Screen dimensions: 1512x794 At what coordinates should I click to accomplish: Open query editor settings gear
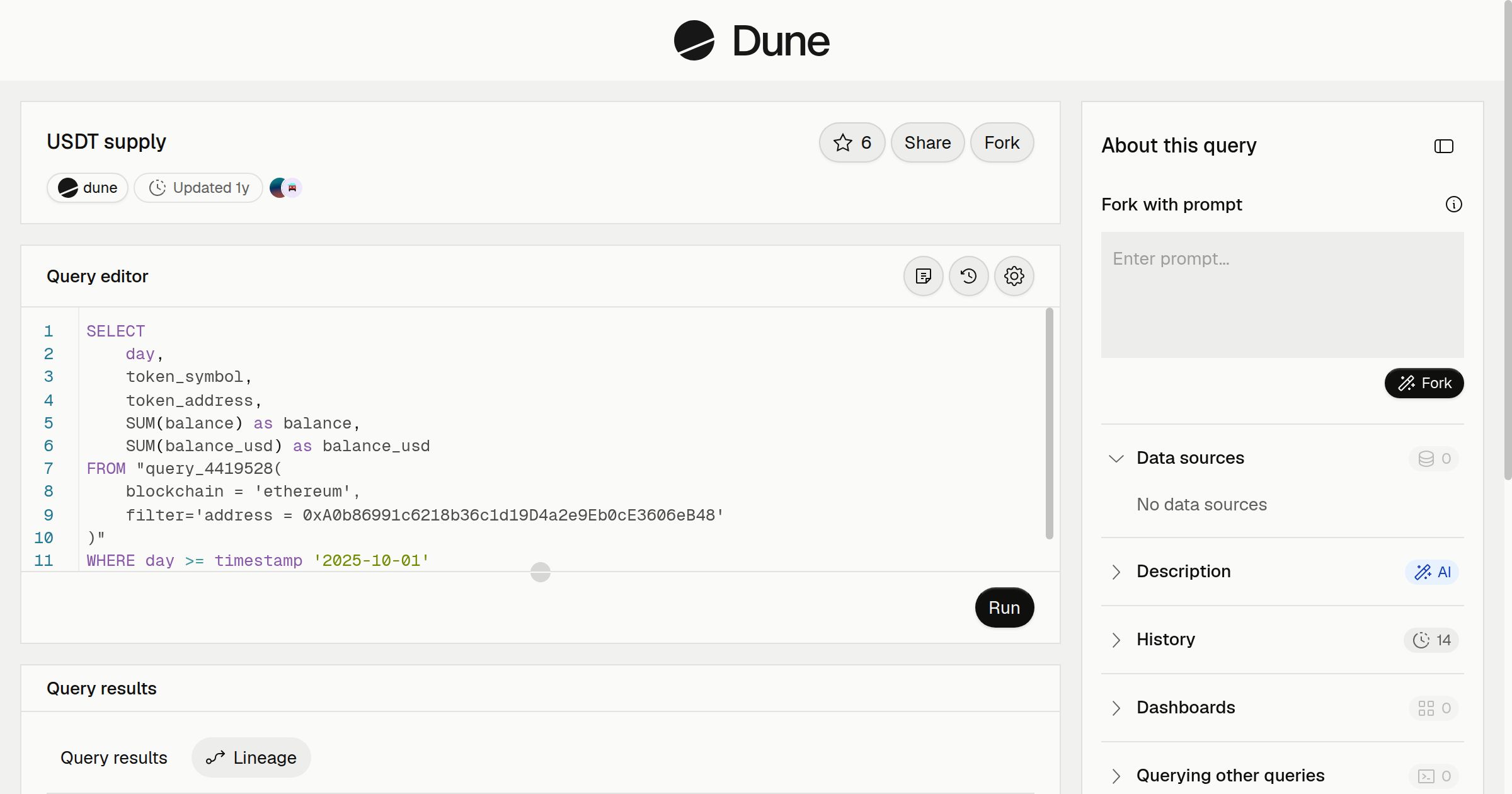click(x=1014, y=276)
